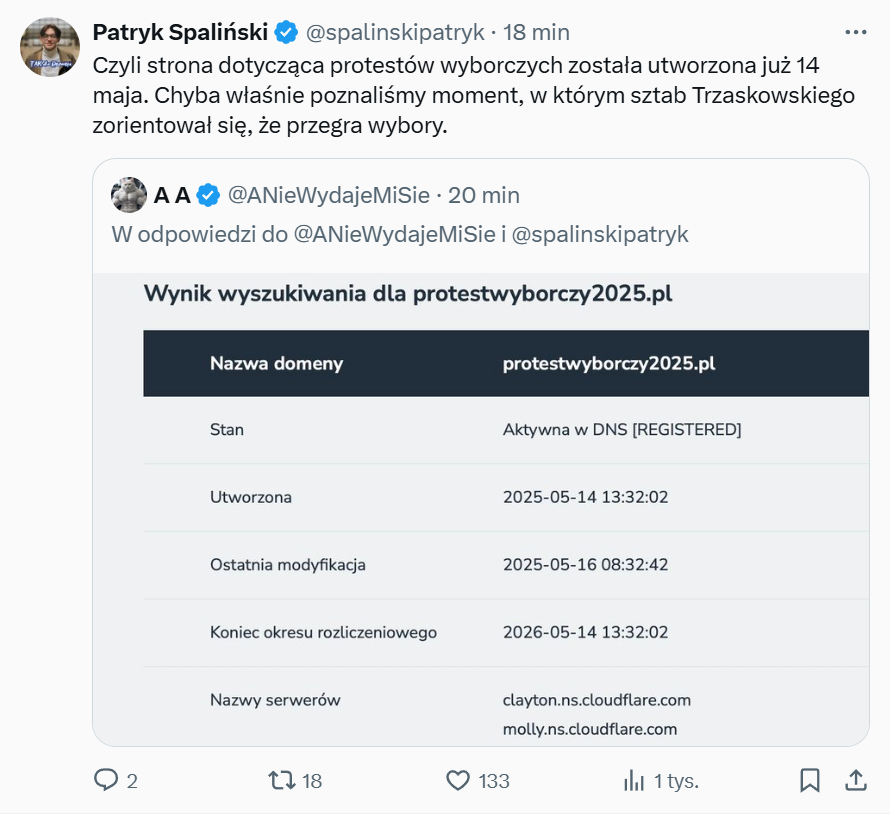View post analytics showing 1 tys. views
The height and width of the screenshot is (817, 890).
pyautogui.click(x=634, y=780)
